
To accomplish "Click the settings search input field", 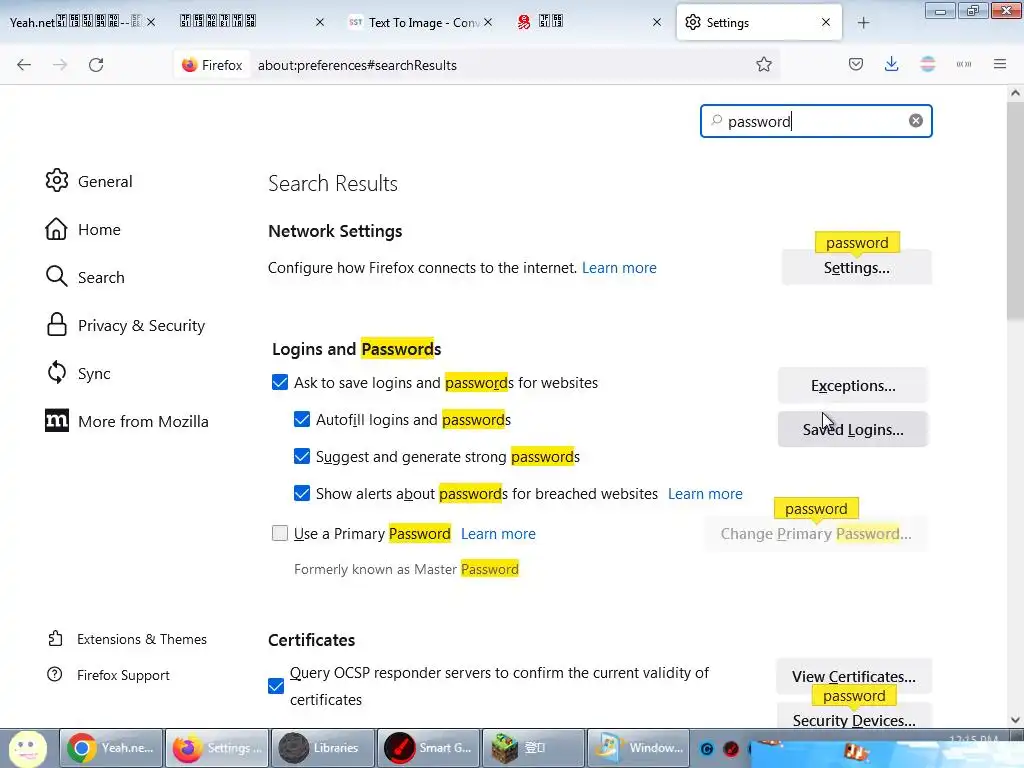I will coord(816,121).
